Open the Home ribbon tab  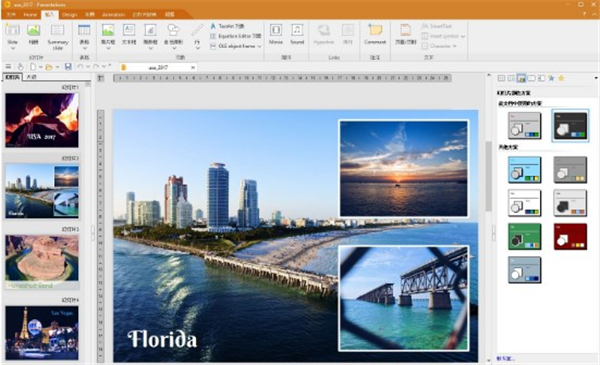tap(30, 15)
